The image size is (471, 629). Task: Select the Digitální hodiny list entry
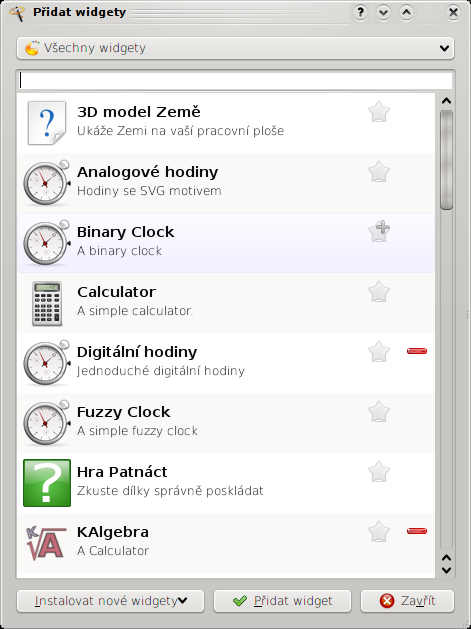[x=226, y=363]
